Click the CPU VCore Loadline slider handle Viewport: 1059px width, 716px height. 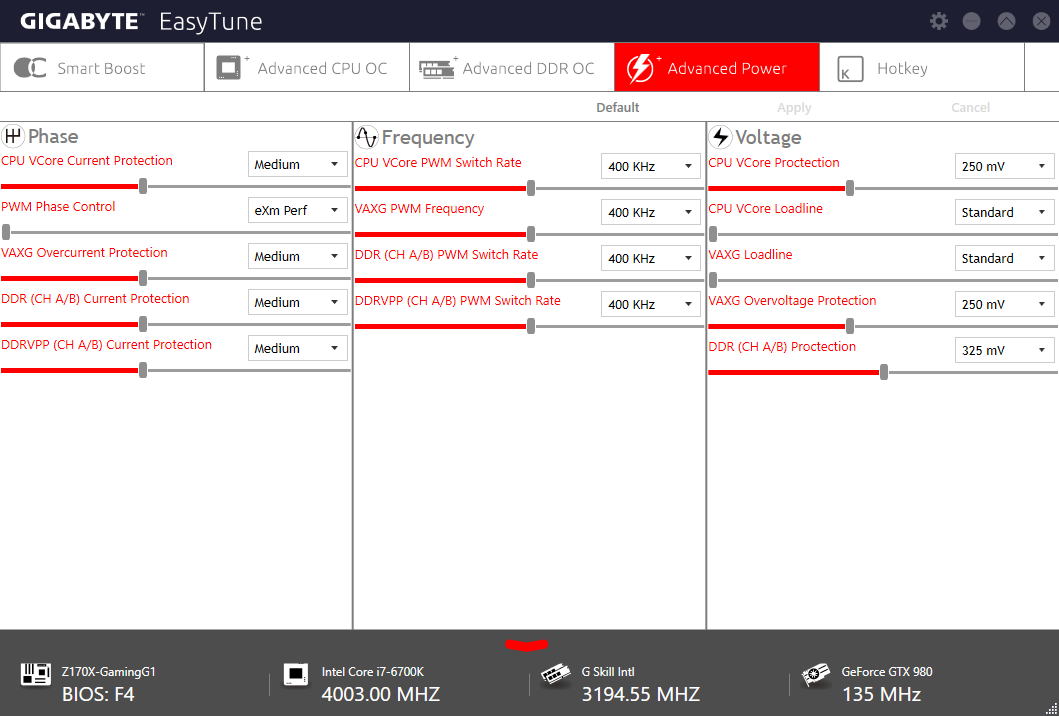[x=713, y=234]
